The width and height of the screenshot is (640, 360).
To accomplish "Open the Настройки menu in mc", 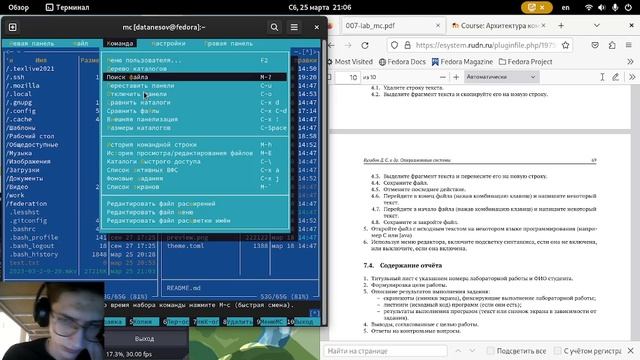I will (168, 43).
